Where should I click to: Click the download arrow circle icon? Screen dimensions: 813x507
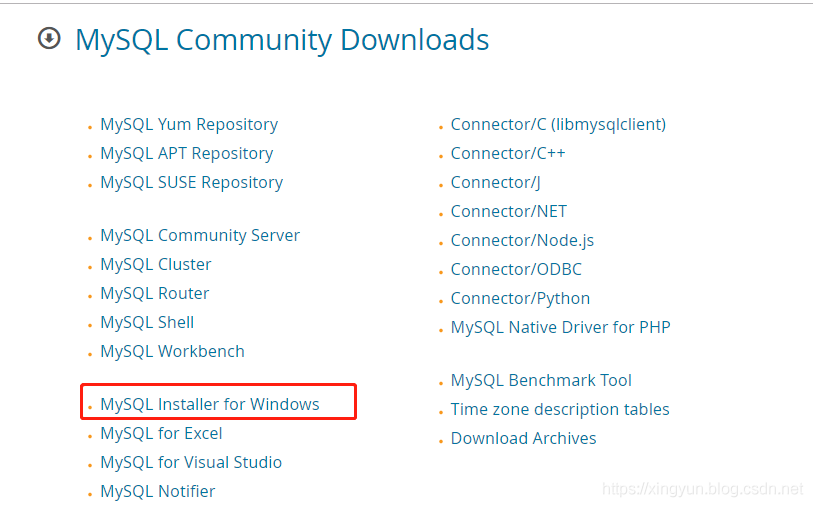(48, 39)
